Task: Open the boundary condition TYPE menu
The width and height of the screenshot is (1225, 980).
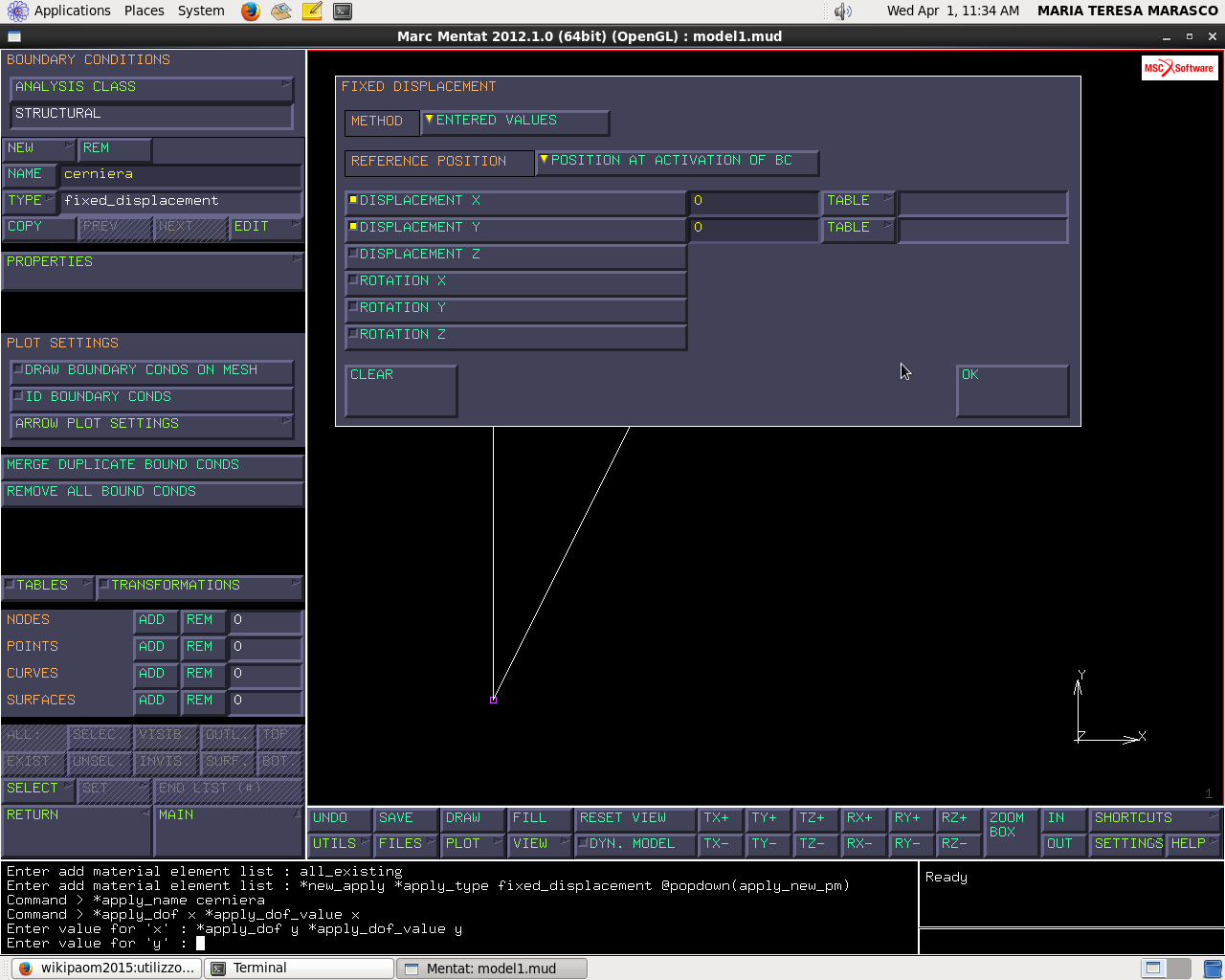Action: (x=30, y=202)
